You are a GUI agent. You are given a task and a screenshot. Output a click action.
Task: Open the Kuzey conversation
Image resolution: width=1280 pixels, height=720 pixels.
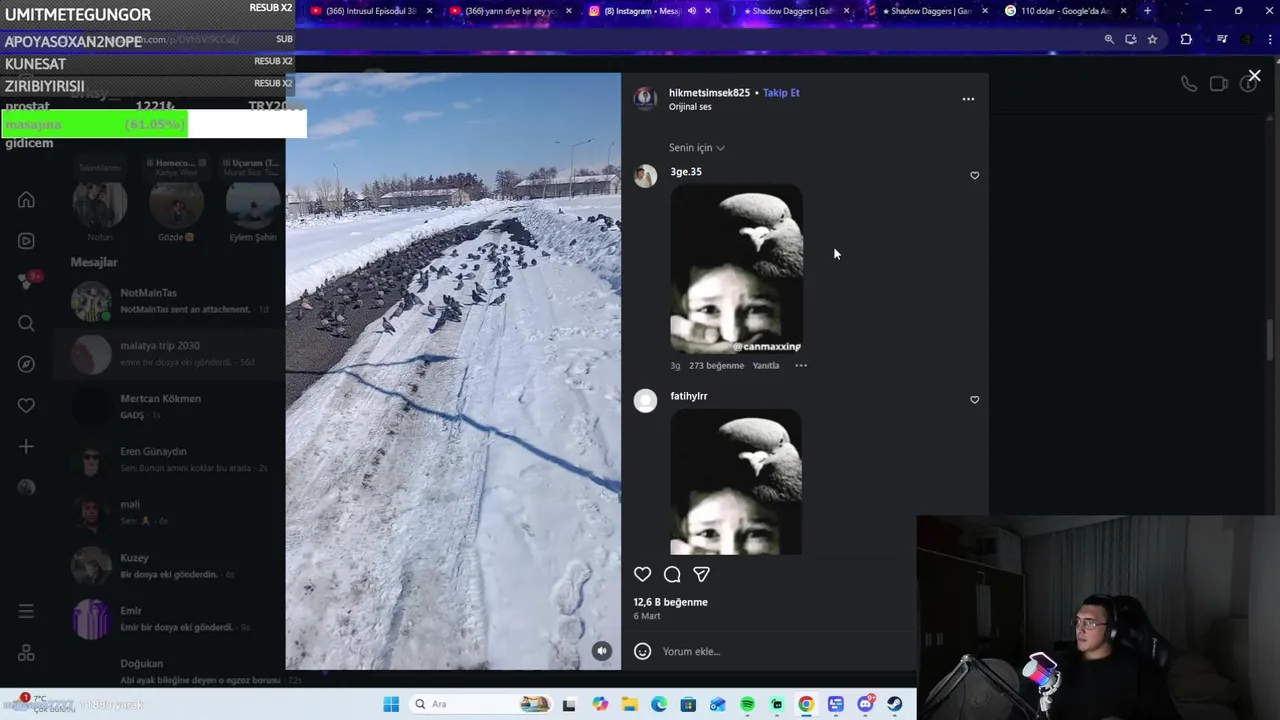click(x=168, y=566)
